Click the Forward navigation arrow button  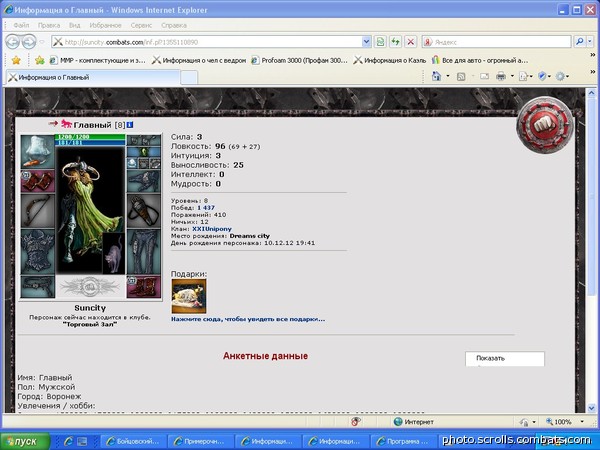point(29,41)
